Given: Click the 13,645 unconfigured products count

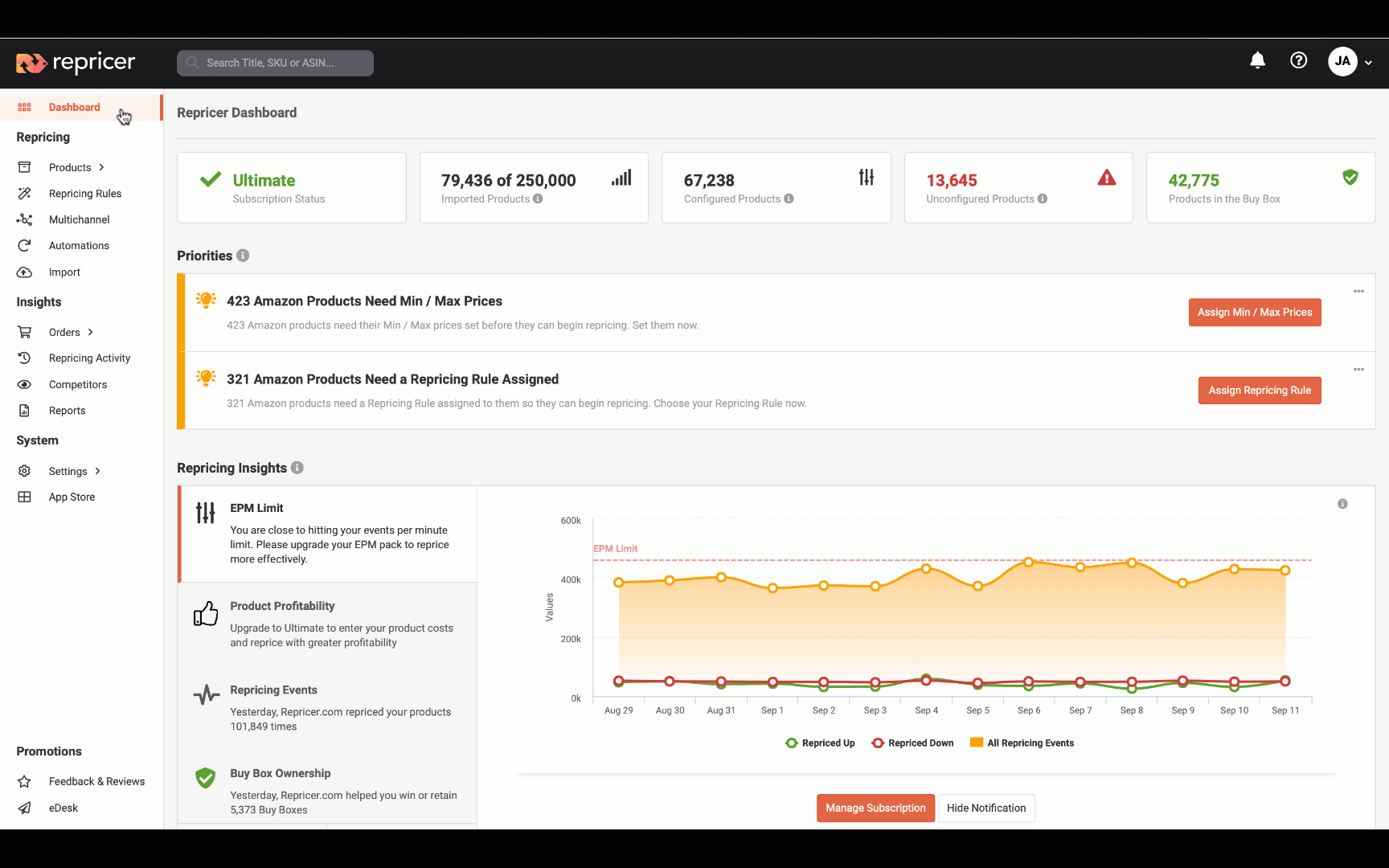Looking at the screenshot, I should pyautogui.click(x=952, y=181).
